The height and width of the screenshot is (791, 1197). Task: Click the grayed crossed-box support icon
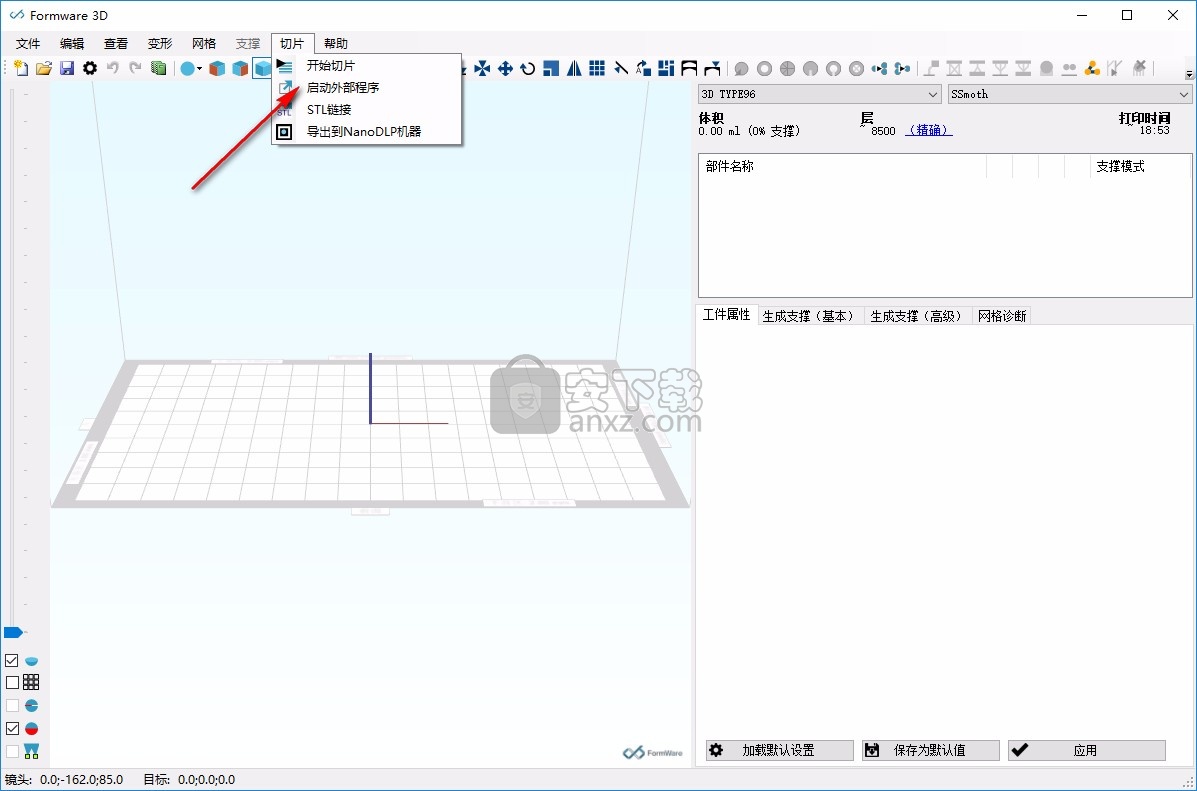(x=954, y=69)
